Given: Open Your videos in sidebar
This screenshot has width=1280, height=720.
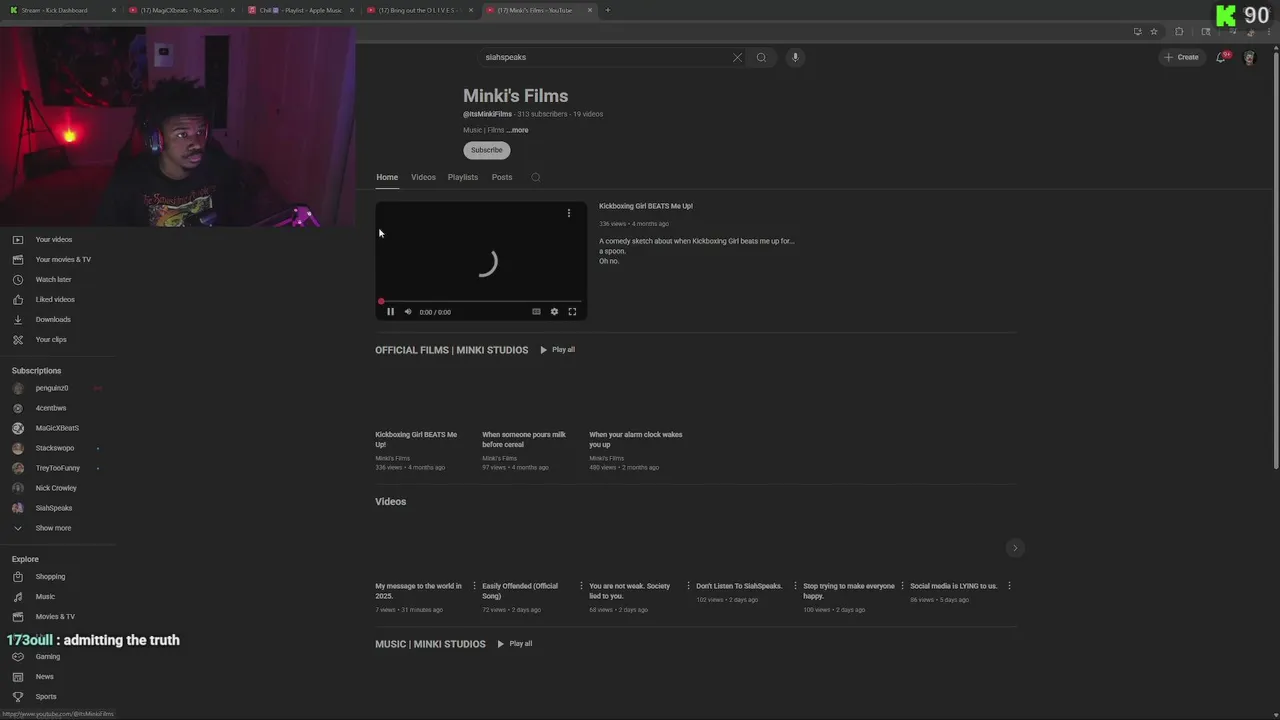Looking at the screenshot, I should (56, 240).
